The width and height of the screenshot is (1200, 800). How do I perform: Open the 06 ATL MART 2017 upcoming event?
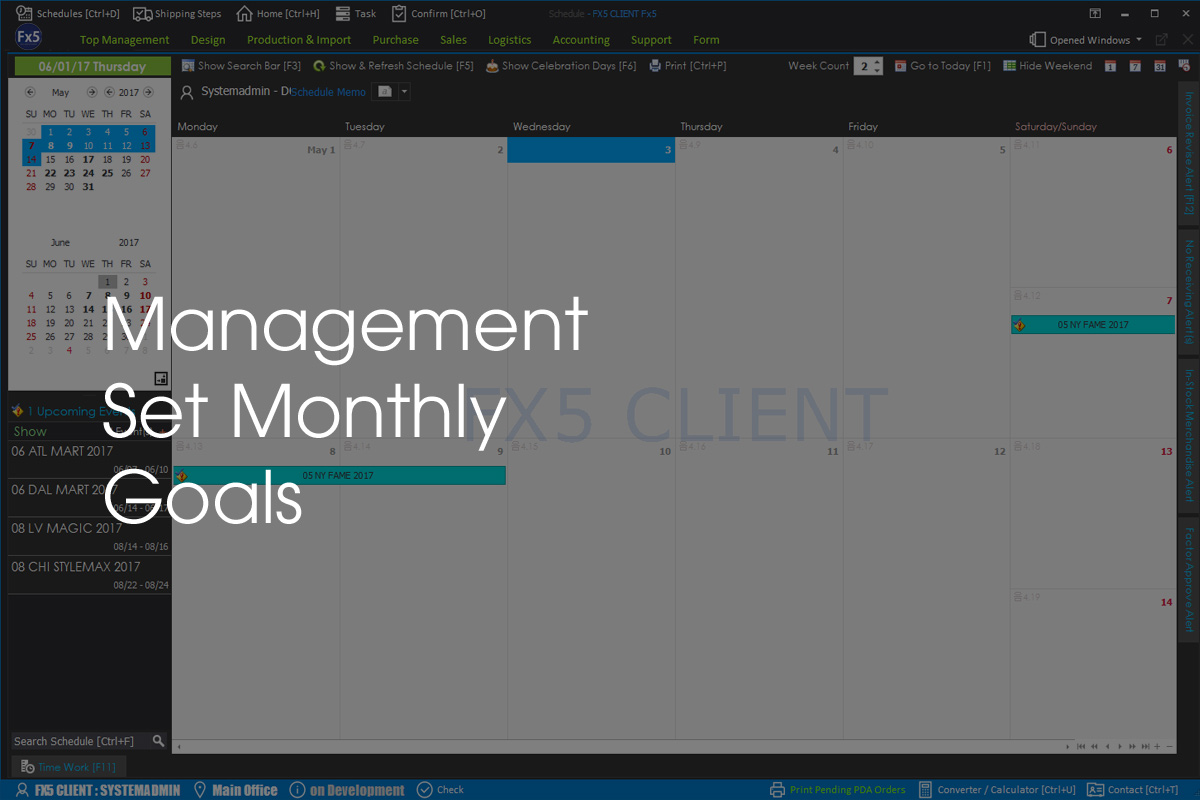(90, 458)
